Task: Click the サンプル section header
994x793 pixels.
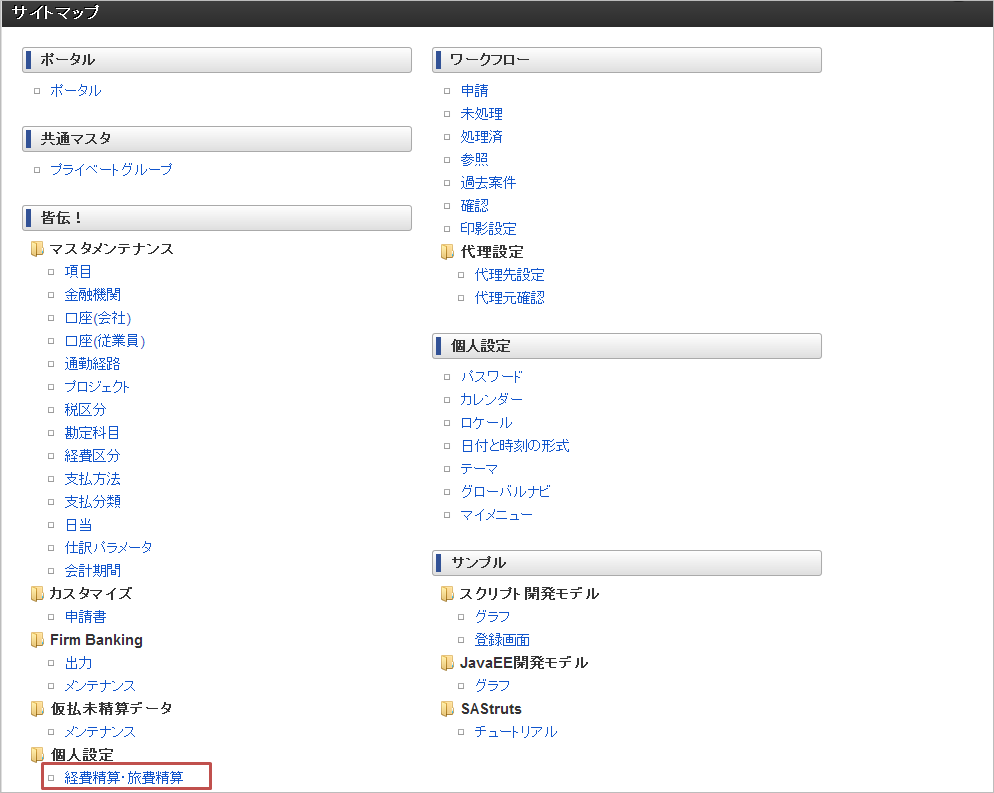Action: click(627, 564)
